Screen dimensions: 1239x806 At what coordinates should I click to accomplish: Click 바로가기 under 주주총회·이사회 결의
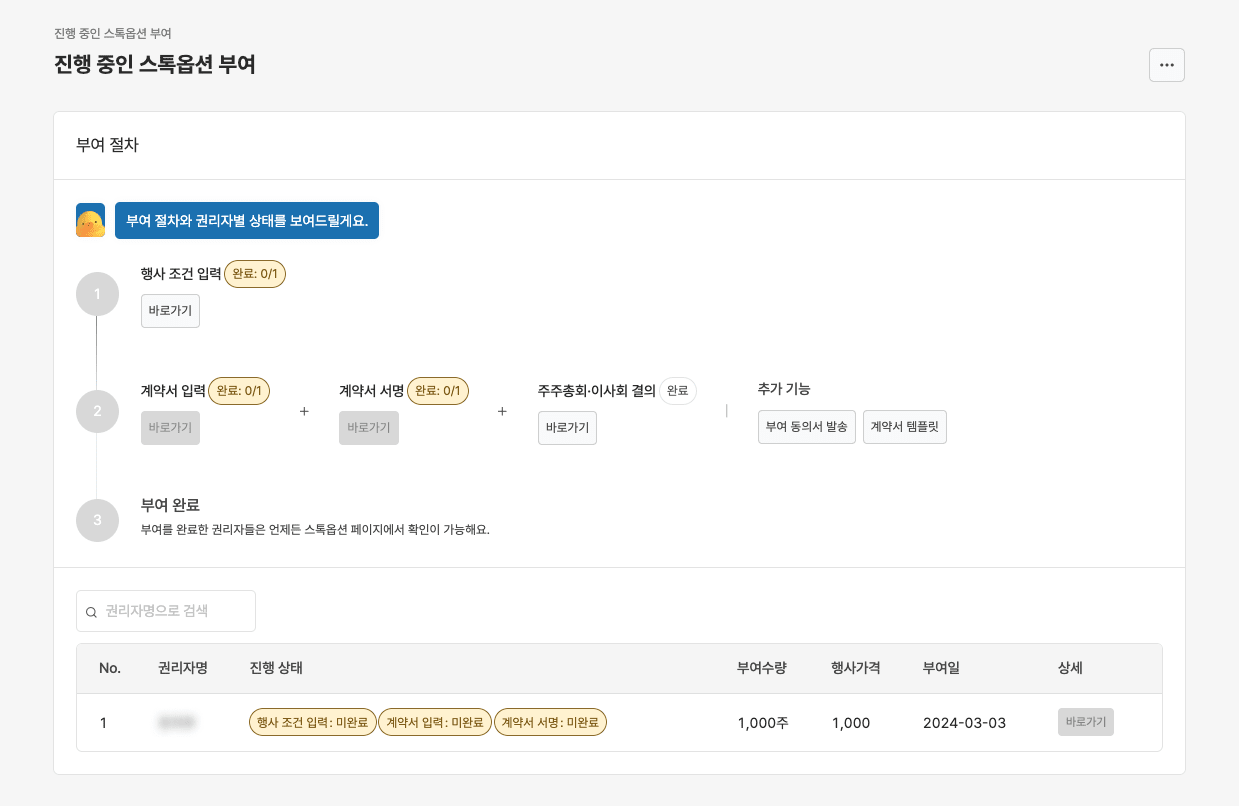pyautogui.click(x=567, y=428)
